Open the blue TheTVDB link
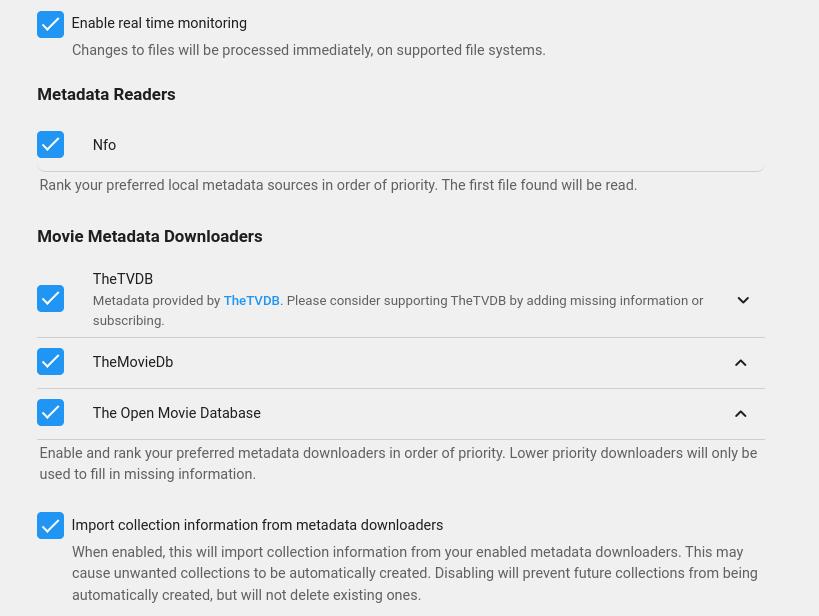819x616 pixels. click(x=251, y=301)
